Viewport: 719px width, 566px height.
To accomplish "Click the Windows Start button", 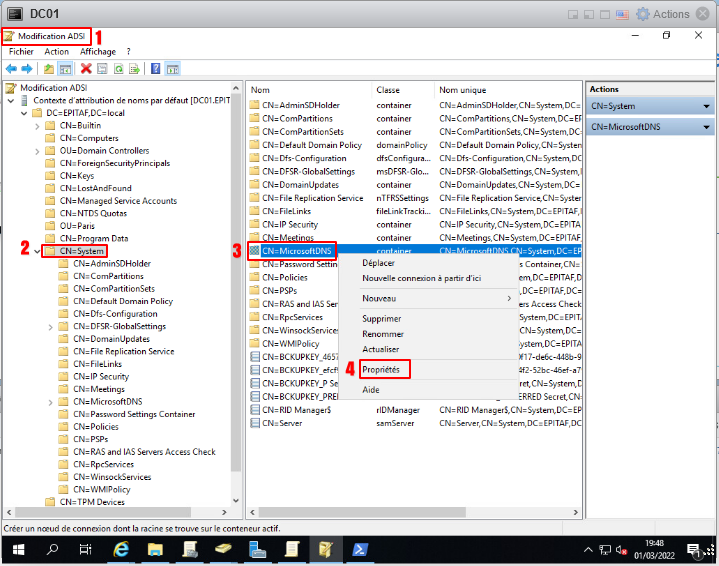I will point(17,550).
